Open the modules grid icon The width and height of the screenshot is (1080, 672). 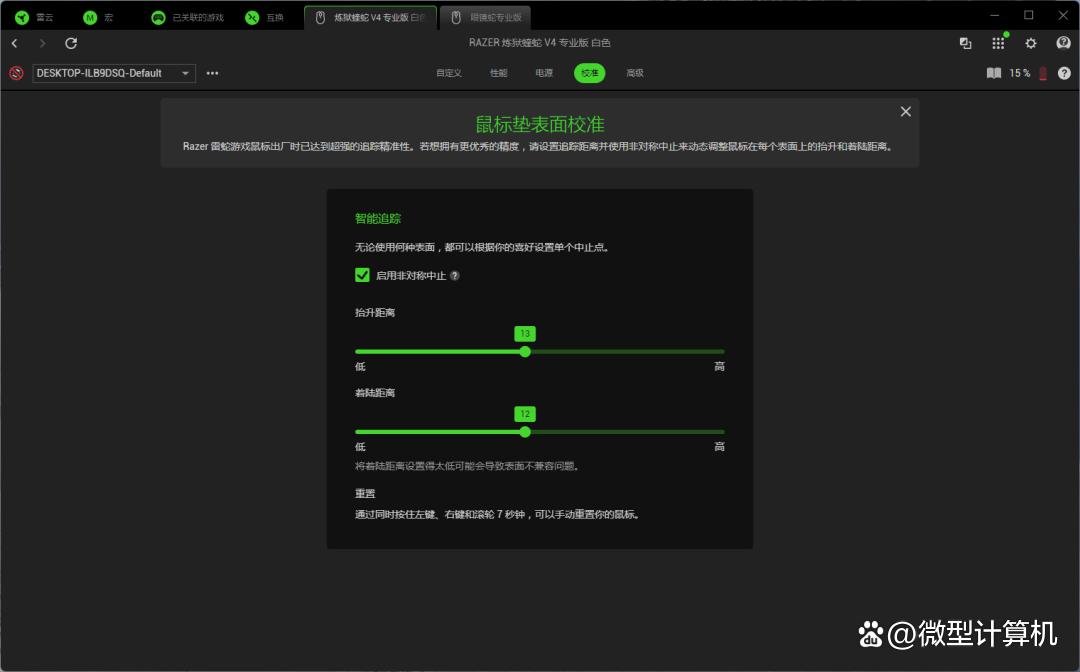[x=998, y=43]
